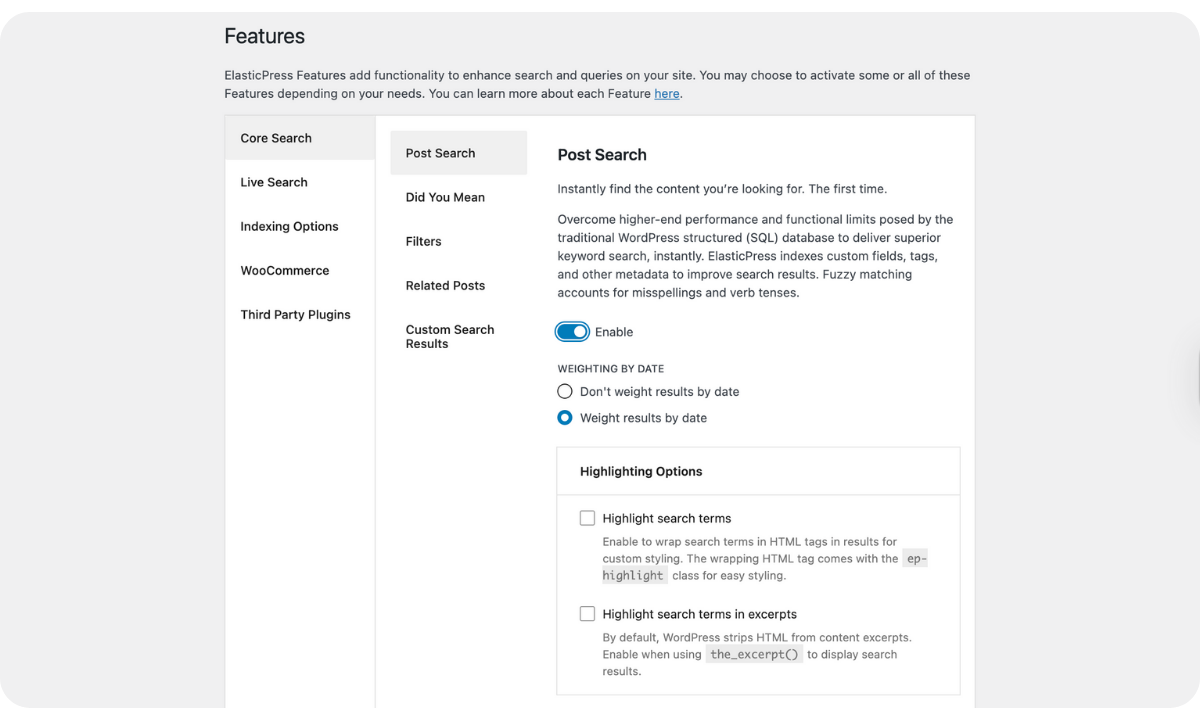Click the "here" learn more link
1200x720 pixels.
point(666,94)
